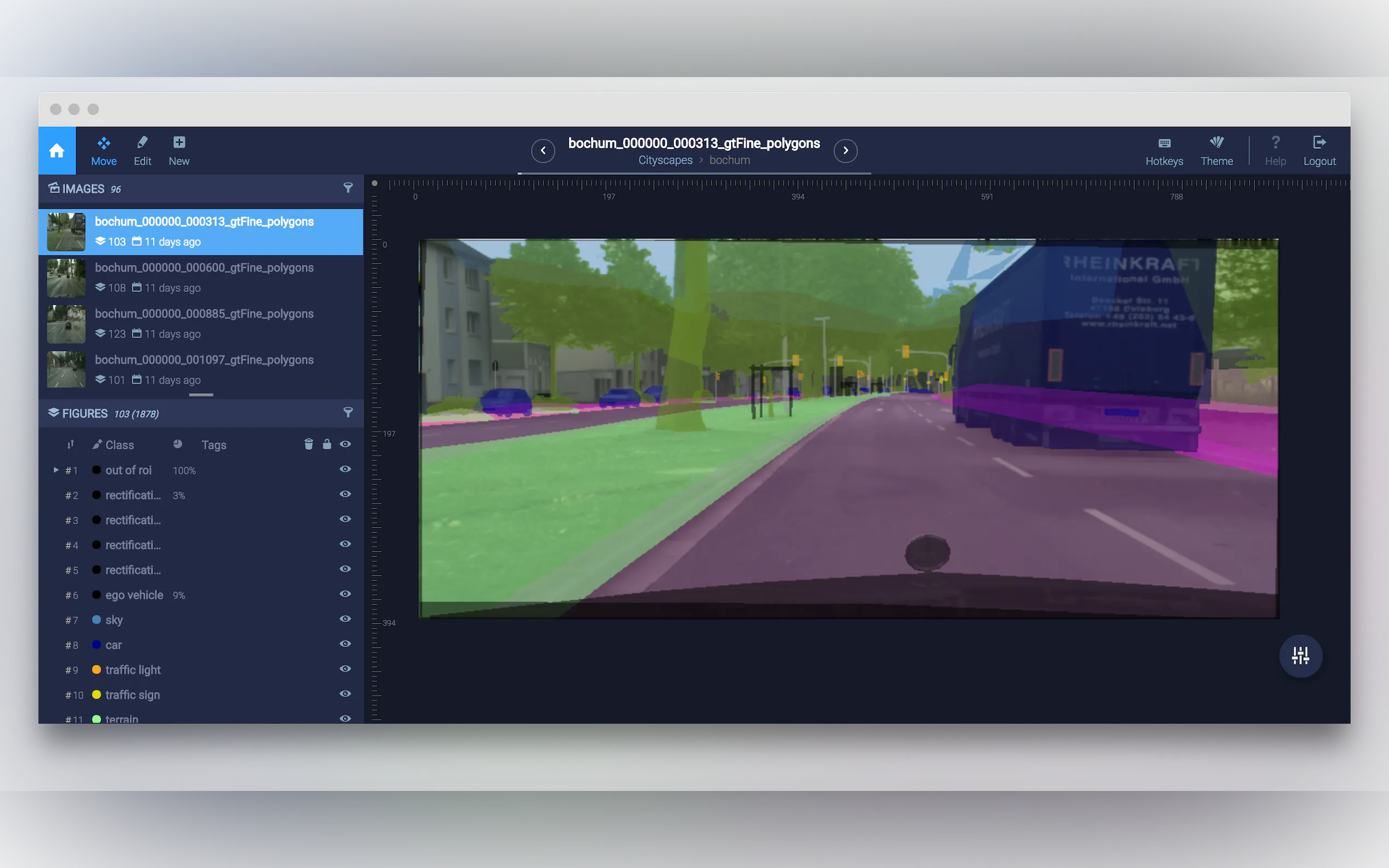1389x868 pixels.
Task: Click the bochum breadcrumb link
Action: pos(729,160)
